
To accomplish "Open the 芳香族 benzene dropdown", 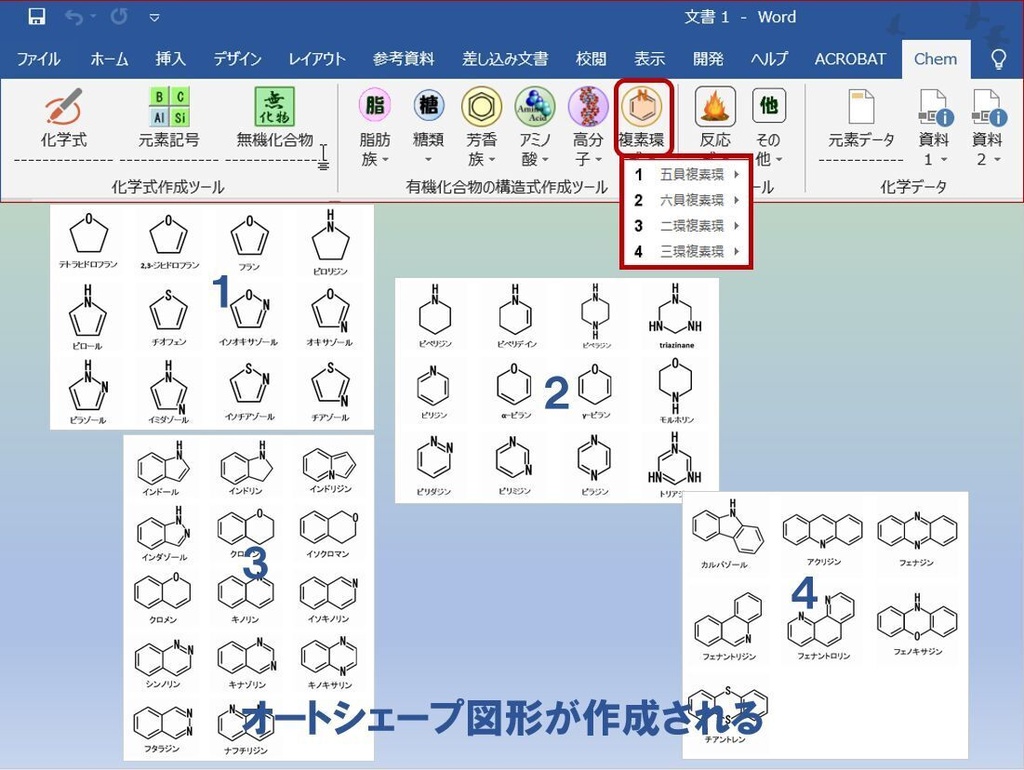I will (481, 127).
